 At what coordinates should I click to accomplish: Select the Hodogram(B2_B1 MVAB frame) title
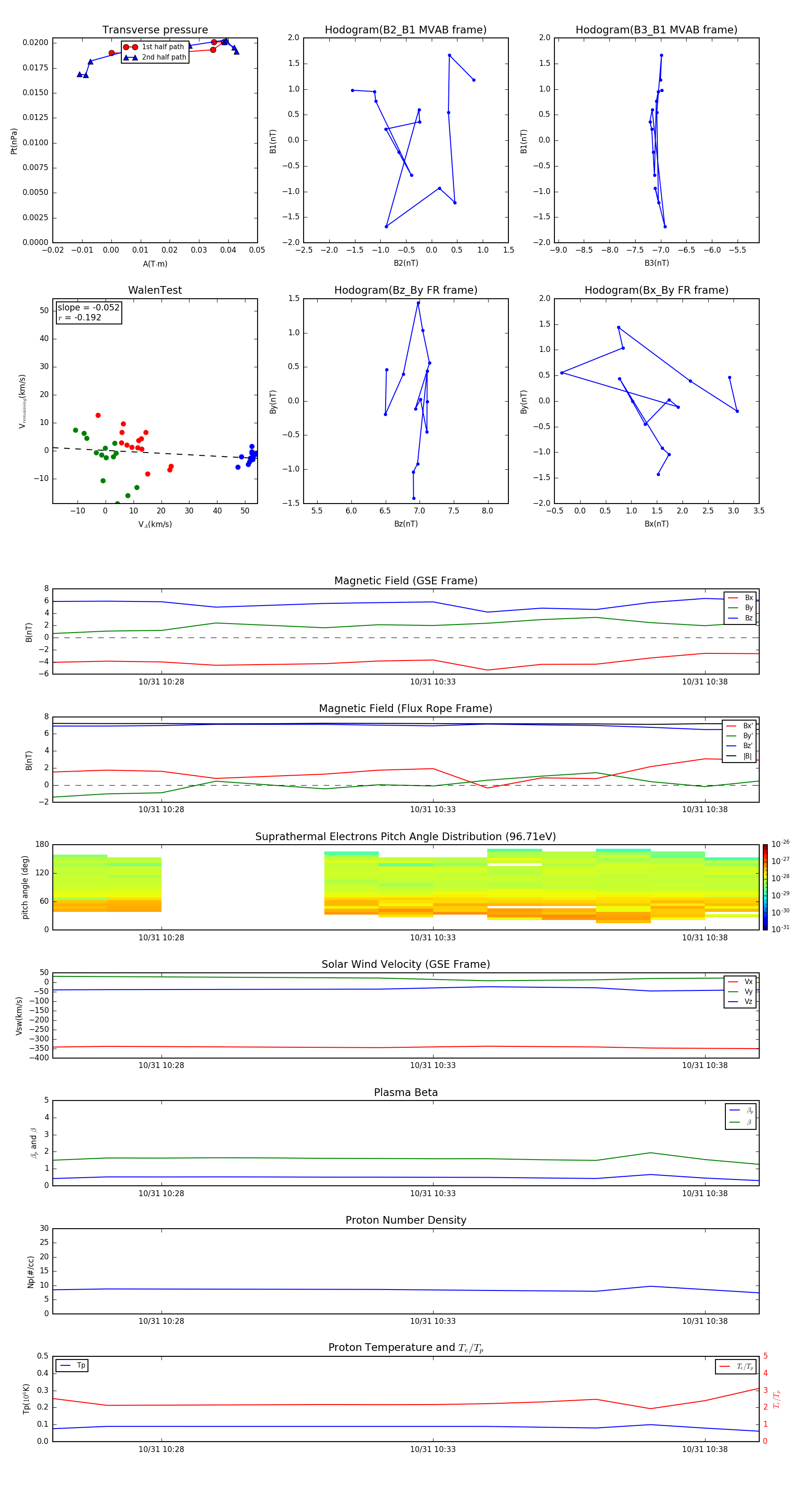tap(406, 30)
